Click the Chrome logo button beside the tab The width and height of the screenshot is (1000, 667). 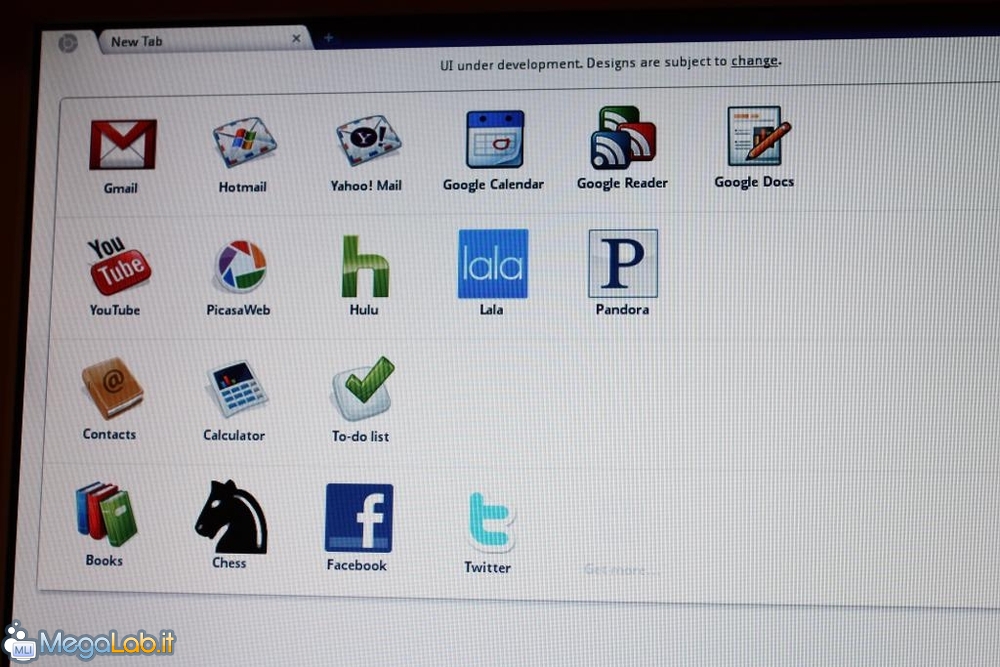(68, 43)
